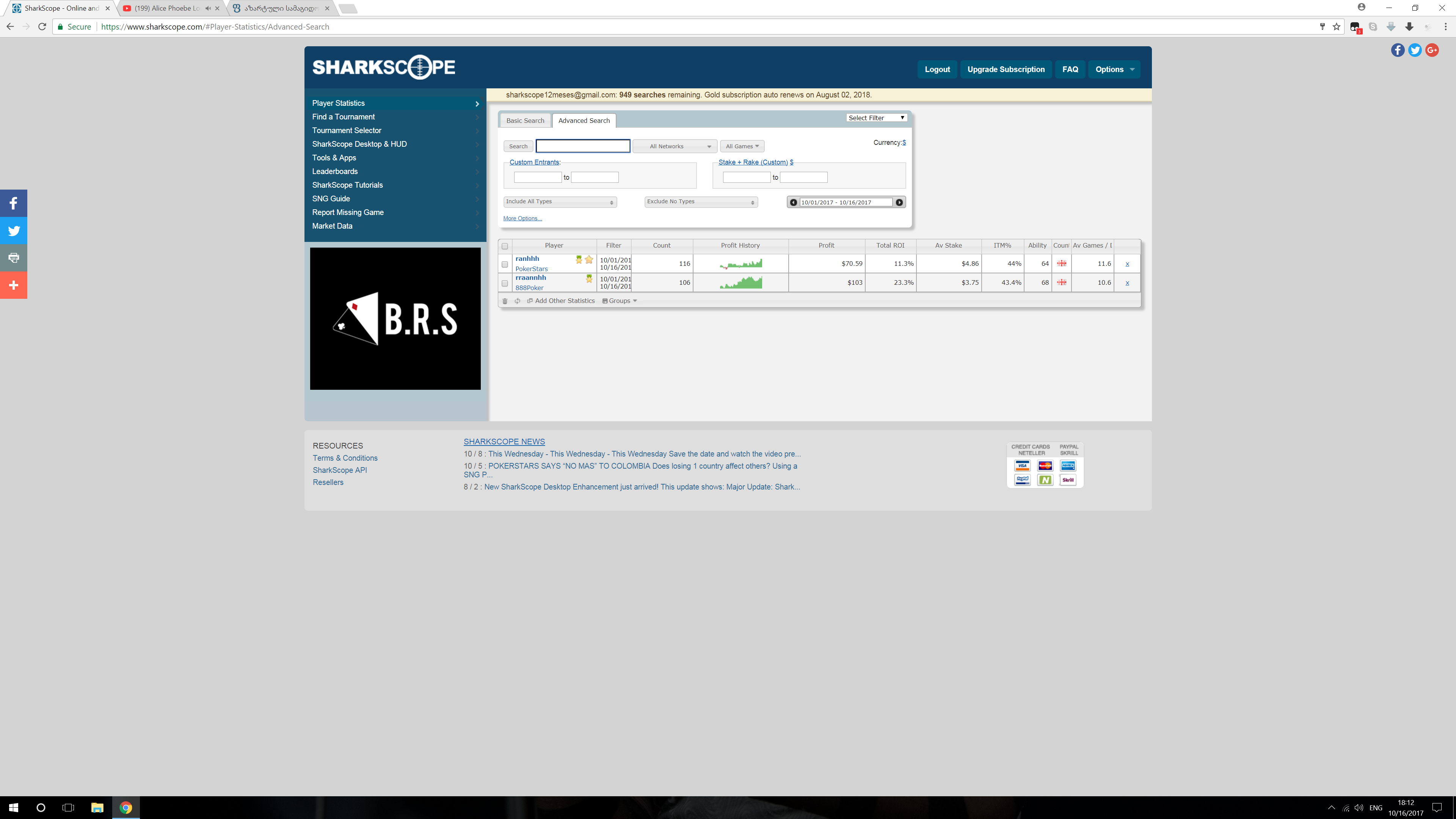
Task: Open the All Networks dropdown
Action: [675, 146]
